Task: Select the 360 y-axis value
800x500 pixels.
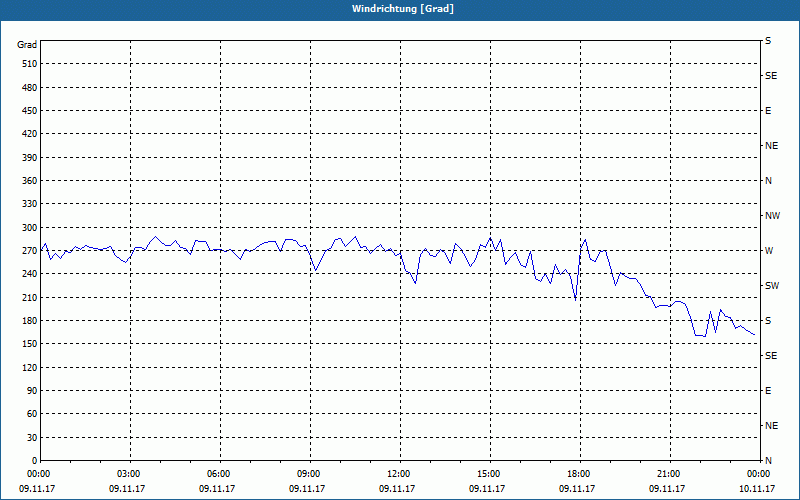Action: pyautogui.click(x=30, y=181)
